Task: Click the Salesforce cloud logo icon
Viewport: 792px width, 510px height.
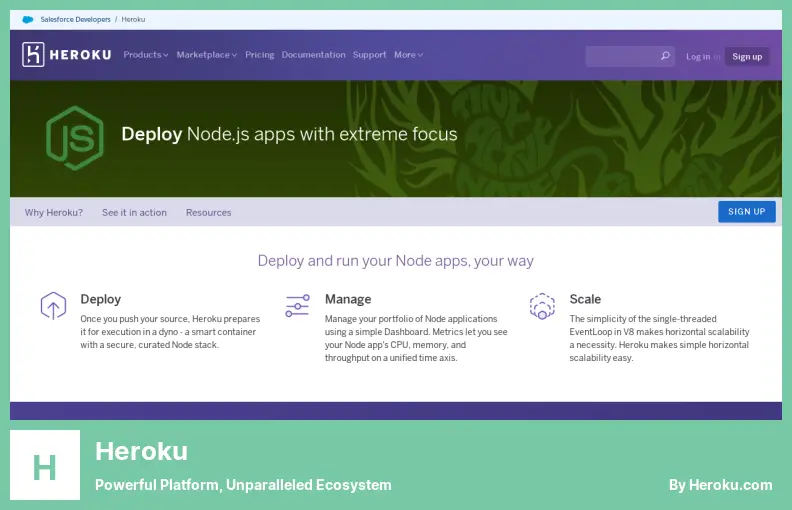Action: (x=28, y=19)
